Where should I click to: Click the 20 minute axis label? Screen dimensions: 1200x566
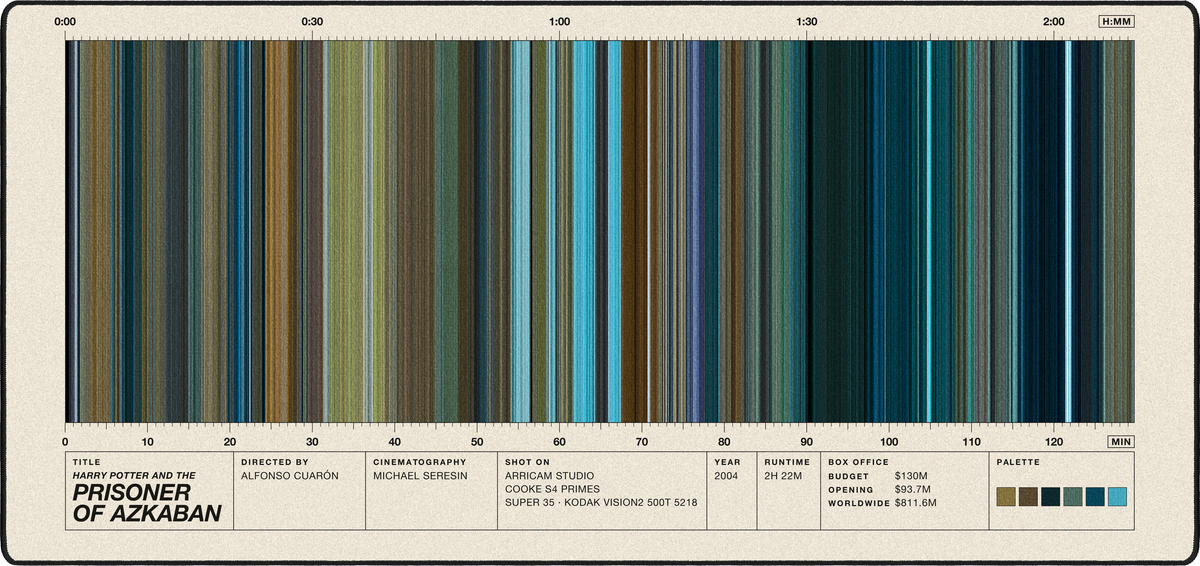(230, 441)
